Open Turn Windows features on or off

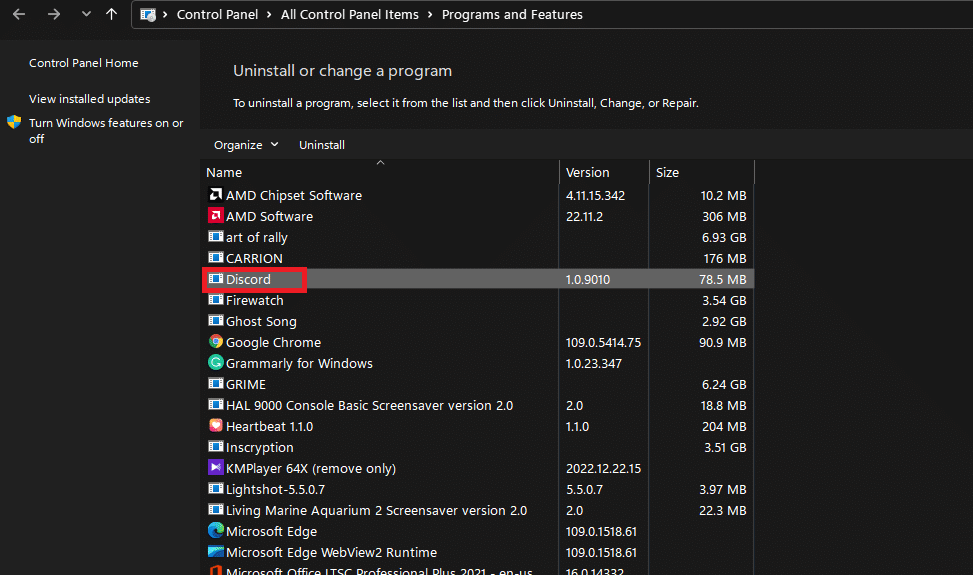[x=106, y=130]
